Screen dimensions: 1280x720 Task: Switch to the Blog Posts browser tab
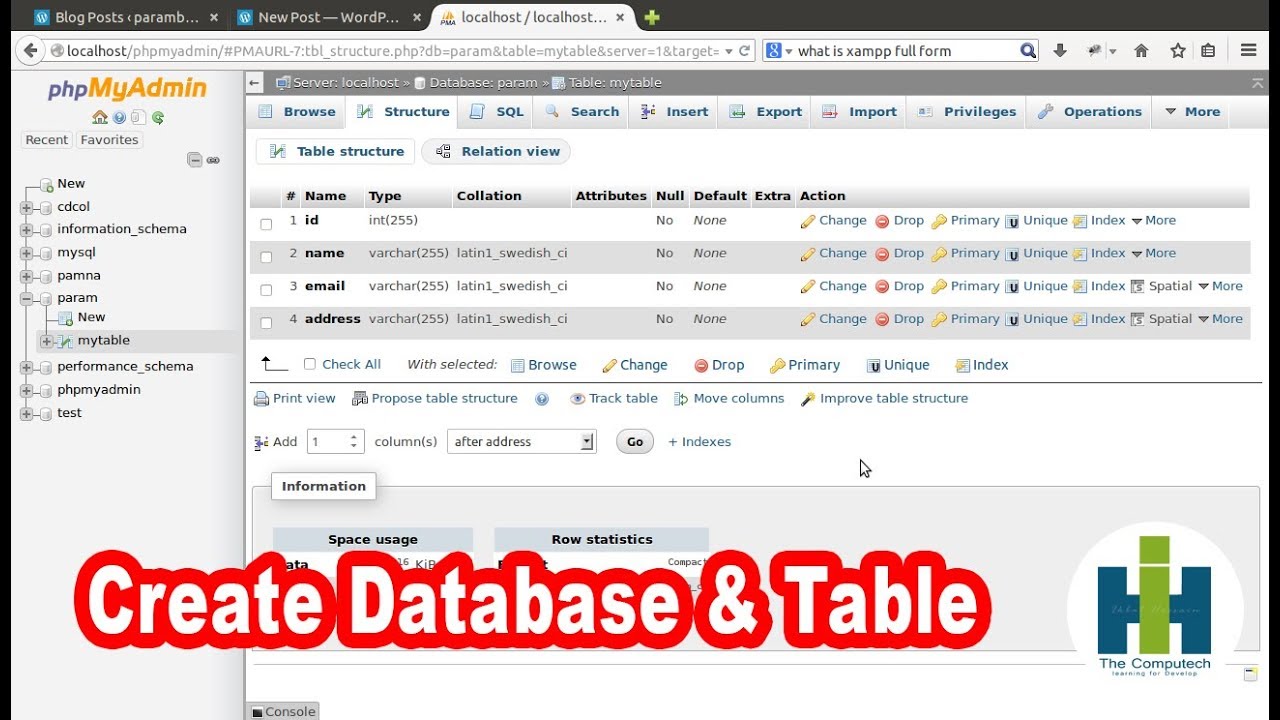click(126, 17)
